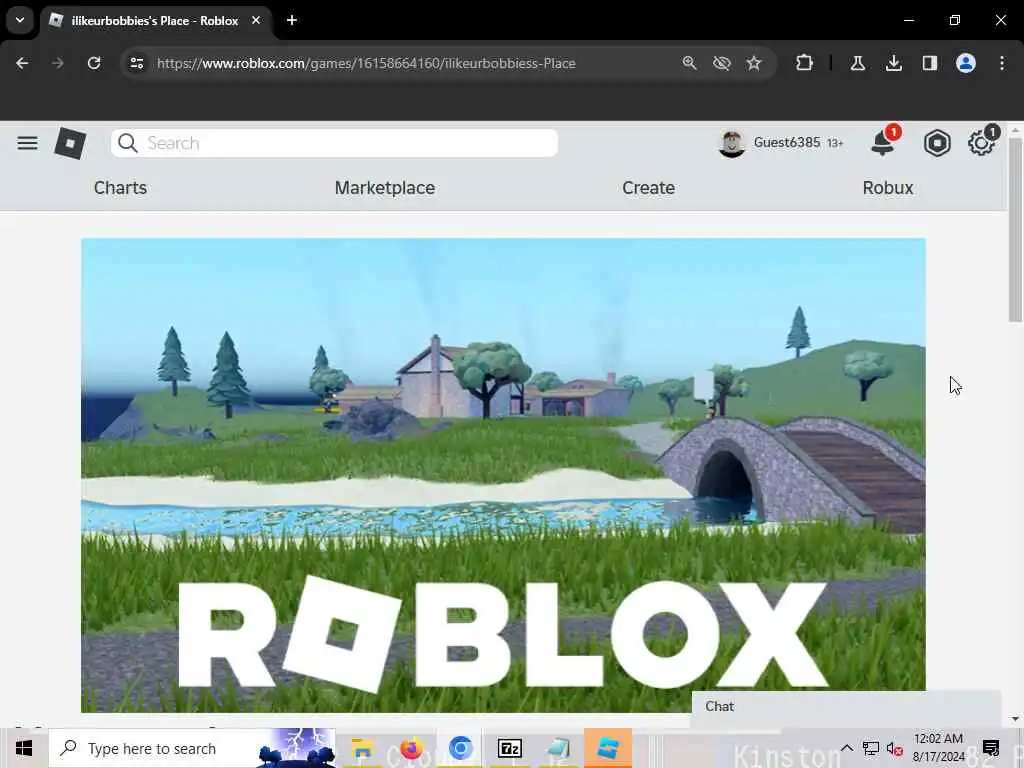The width and height of the screenshot is (1024, 768).
Task: Open Chrome Labs flask icon
Action: click(x=857, y=63)
